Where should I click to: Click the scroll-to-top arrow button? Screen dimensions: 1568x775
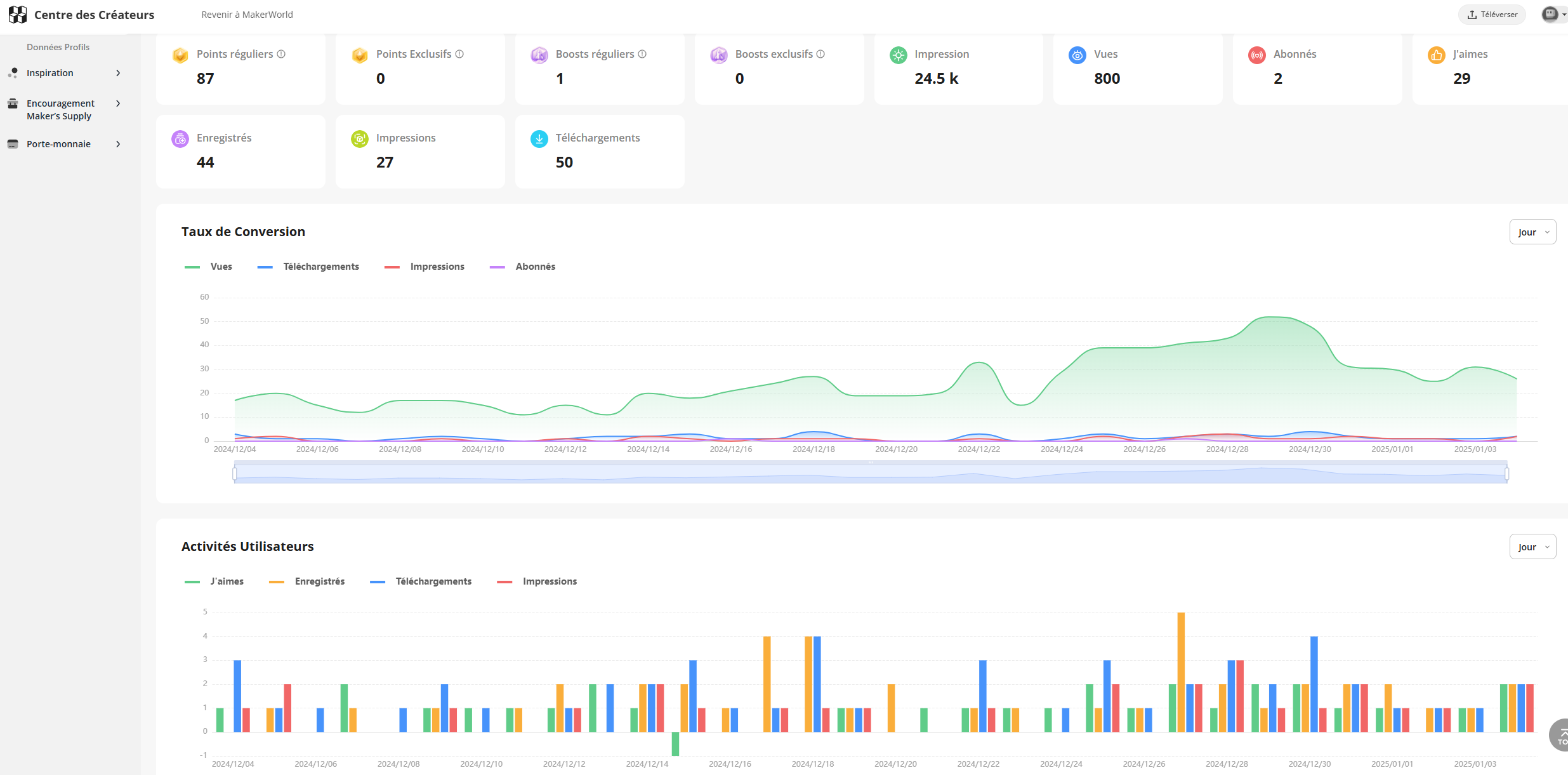[1561, 735]
